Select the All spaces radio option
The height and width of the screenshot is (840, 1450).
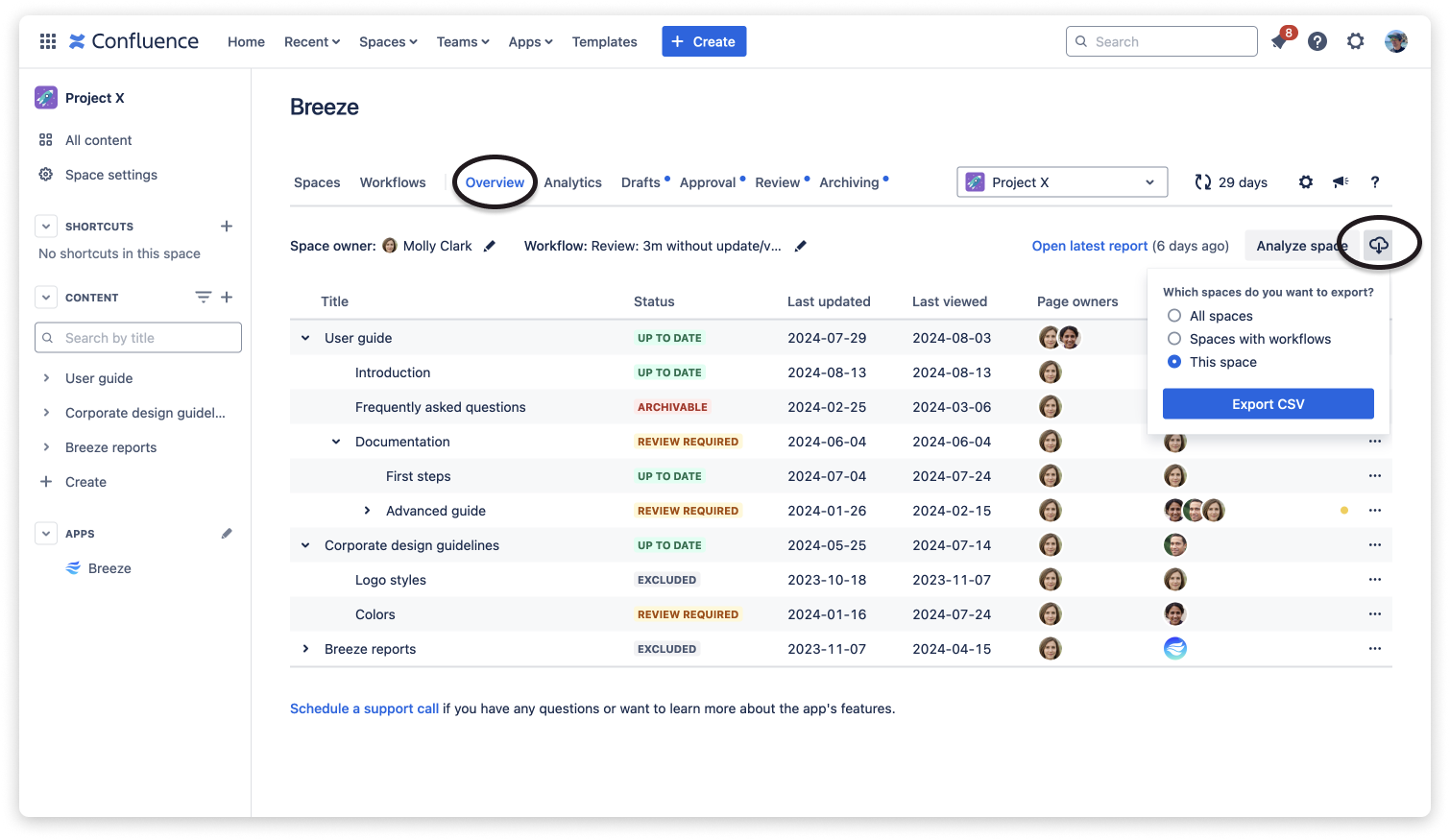[x=1174, y=316]
